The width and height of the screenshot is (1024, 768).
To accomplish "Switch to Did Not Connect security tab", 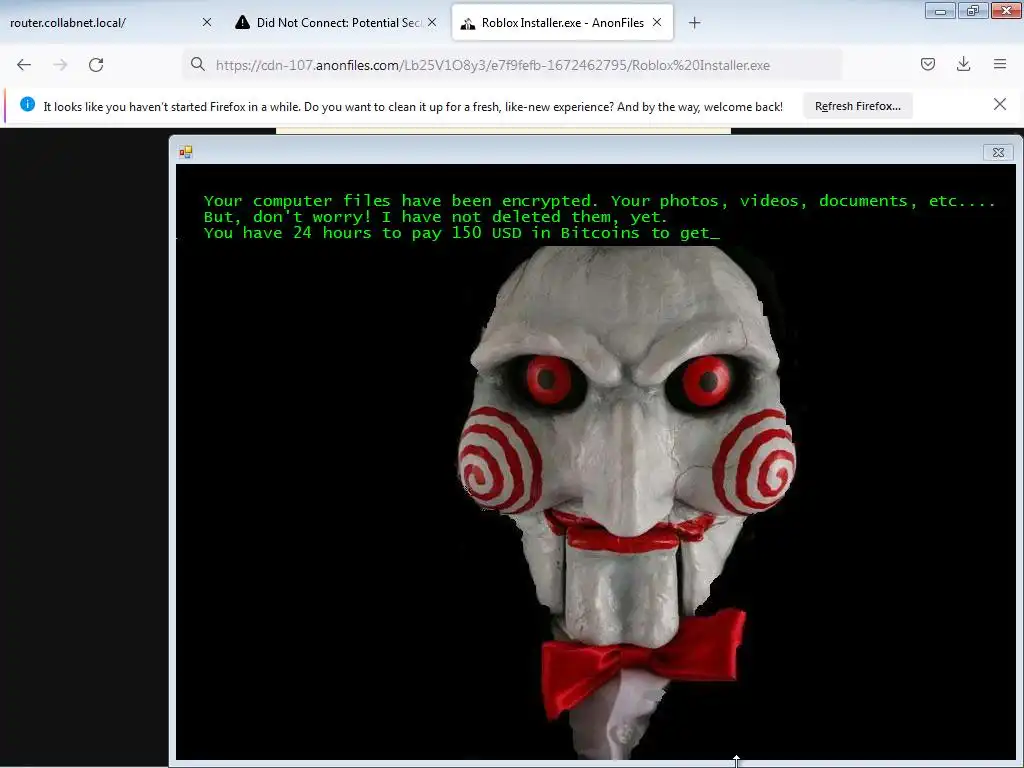I will click(336, 23).
